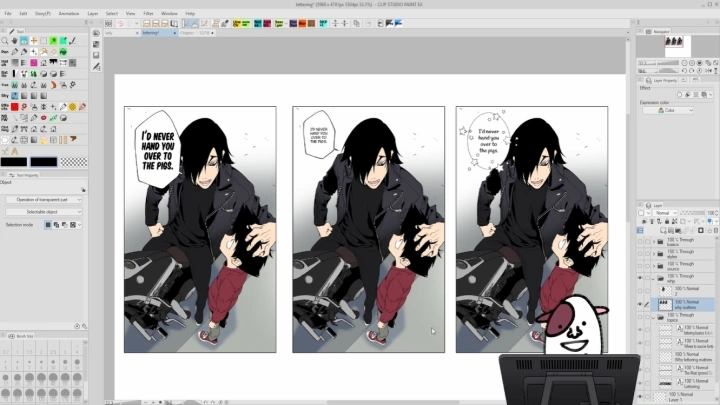
Task: Click the Undo arrow in command bar
Action: pos(121,23)
